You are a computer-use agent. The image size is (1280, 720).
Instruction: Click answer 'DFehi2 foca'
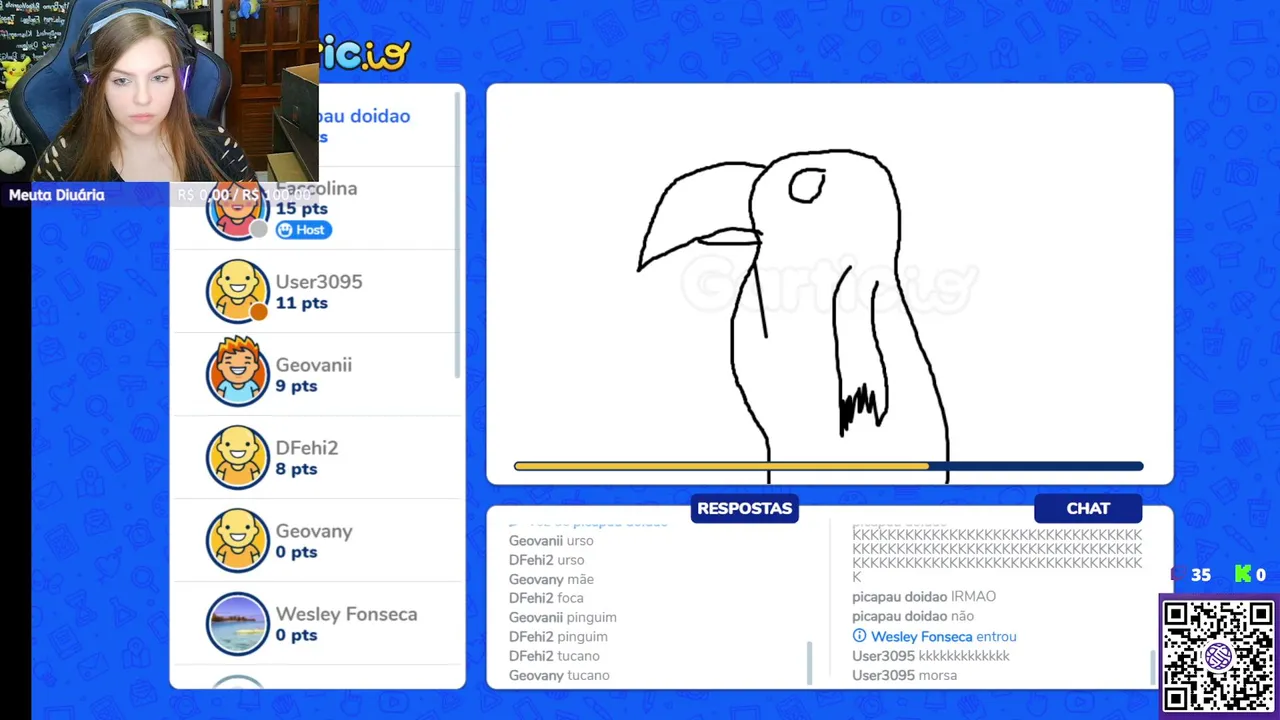[546, 598]
